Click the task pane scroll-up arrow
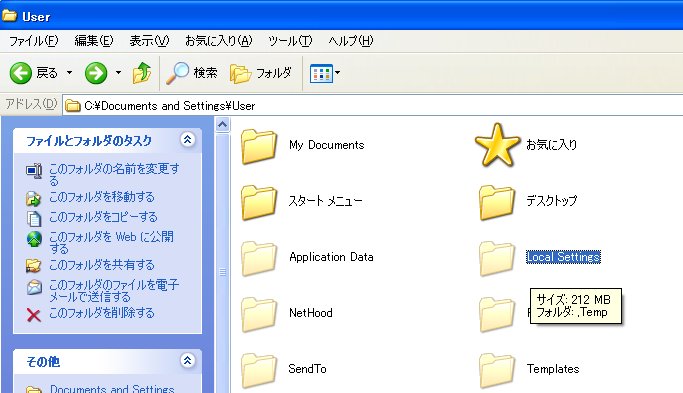Viewport: 683px width, 393px height. click(x=223, y=125)
